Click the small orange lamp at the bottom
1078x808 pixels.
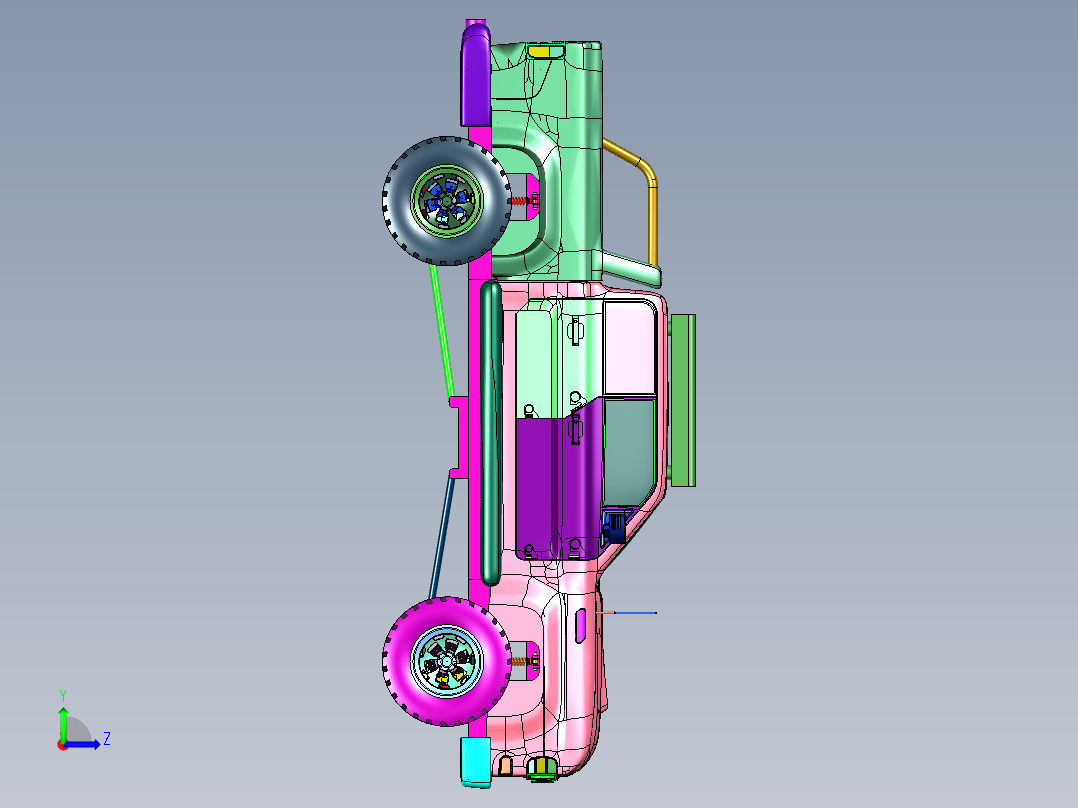point(505,765)
